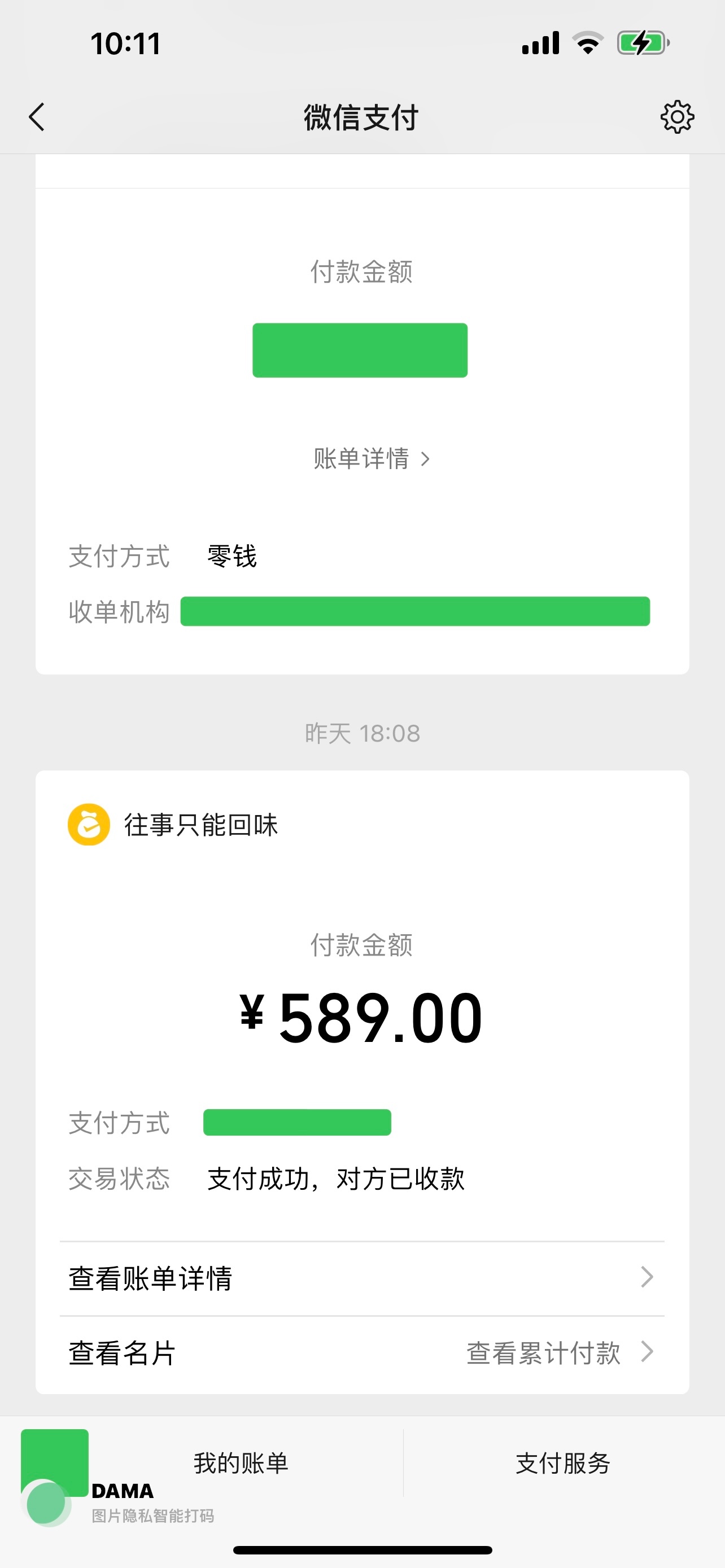Tap the cellular signal bars icon
The image size is (725, 1568).
pos(540,43)
